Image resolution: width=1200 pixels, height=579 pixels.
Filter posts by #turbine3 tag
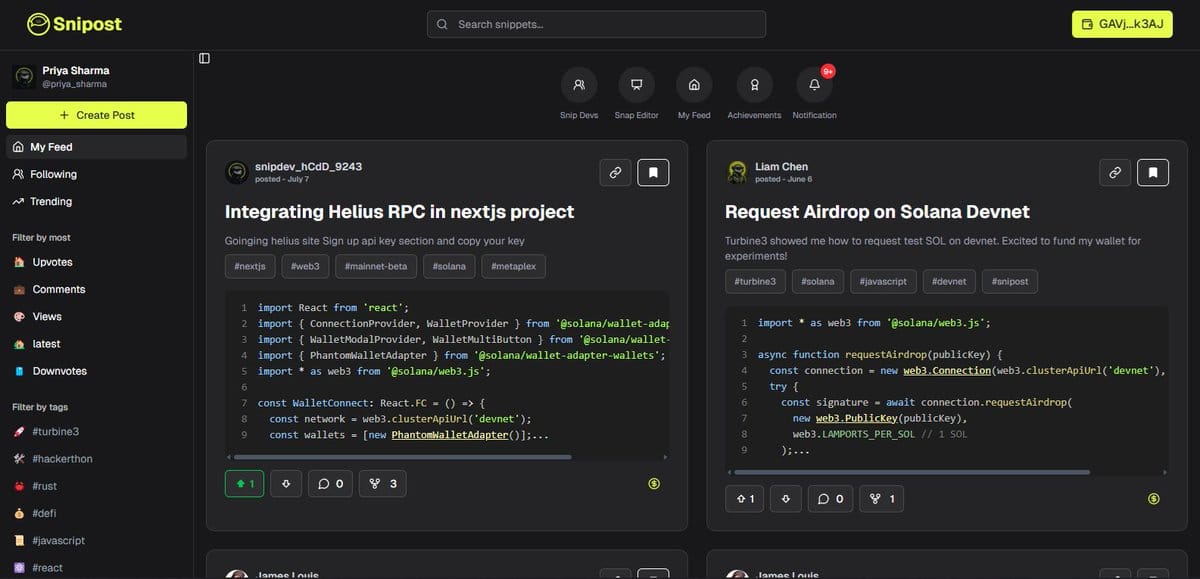tap(55, 431)
